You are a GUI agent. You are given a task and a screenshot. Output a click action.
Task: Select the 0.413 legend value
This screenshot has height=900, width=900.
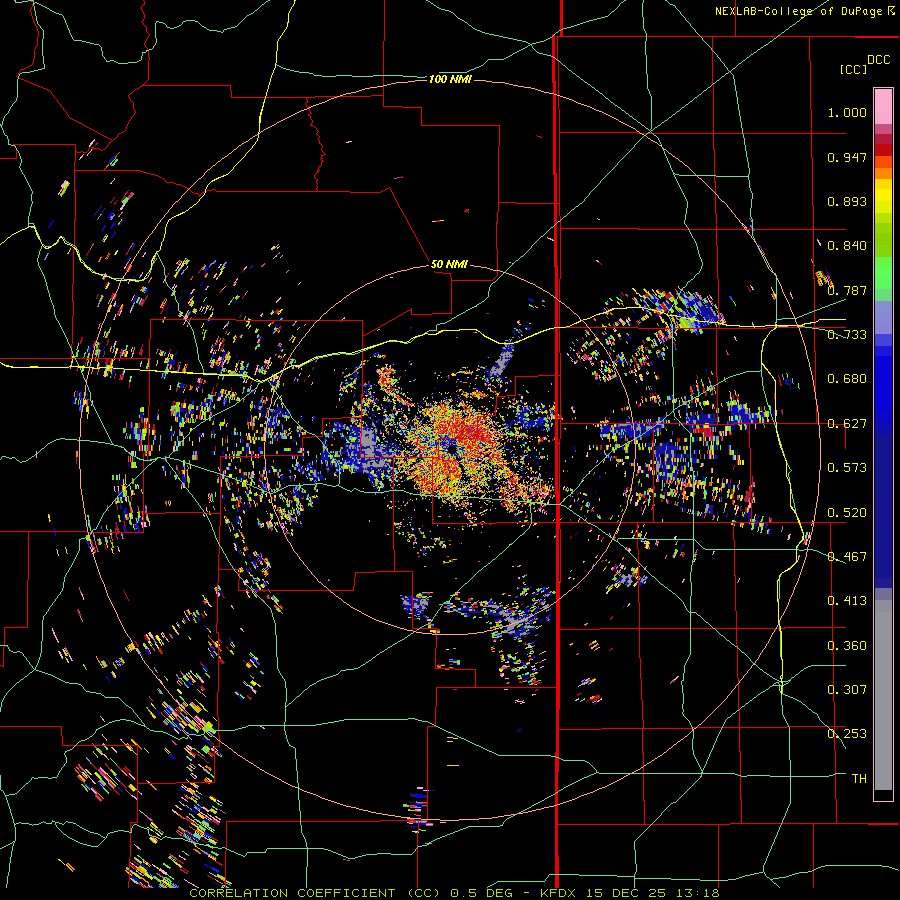[x=847, y=601]
